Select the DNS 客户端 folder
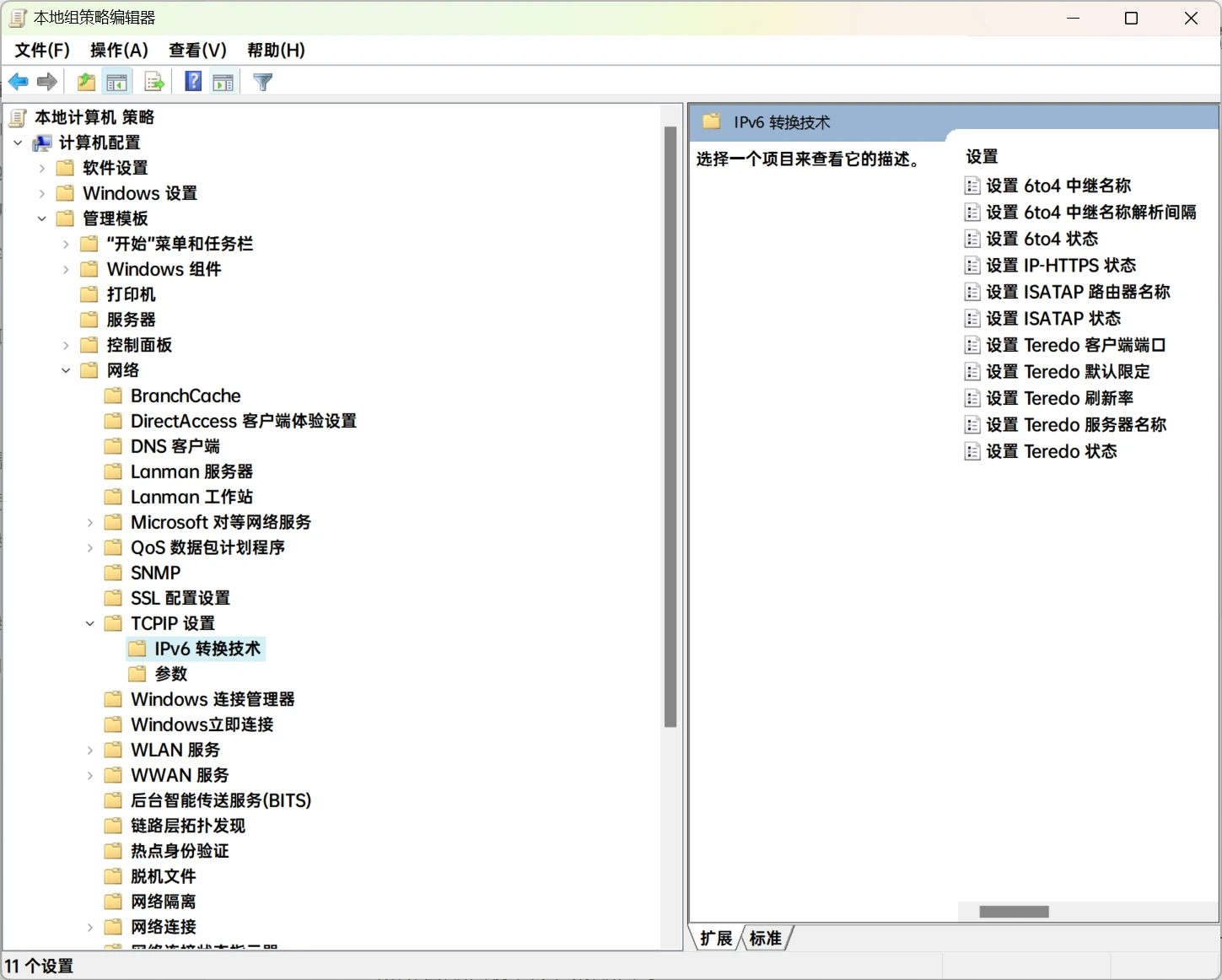Viewport: 1222px width, 980px height. [x=175, y=446]
